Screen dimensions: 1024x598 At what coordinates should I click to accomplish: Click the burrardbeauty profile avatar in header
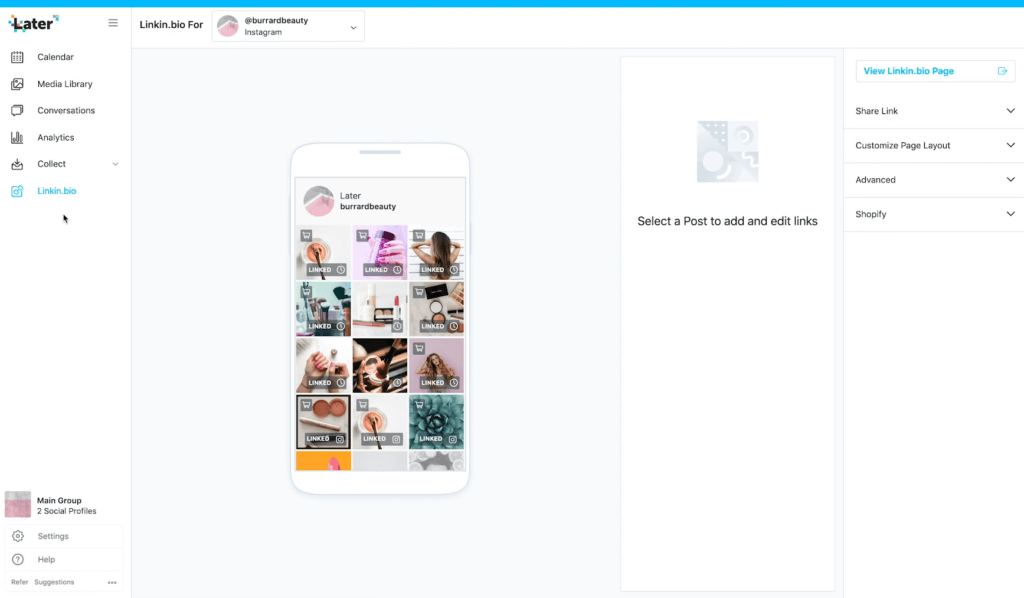[x=227, y=26]
